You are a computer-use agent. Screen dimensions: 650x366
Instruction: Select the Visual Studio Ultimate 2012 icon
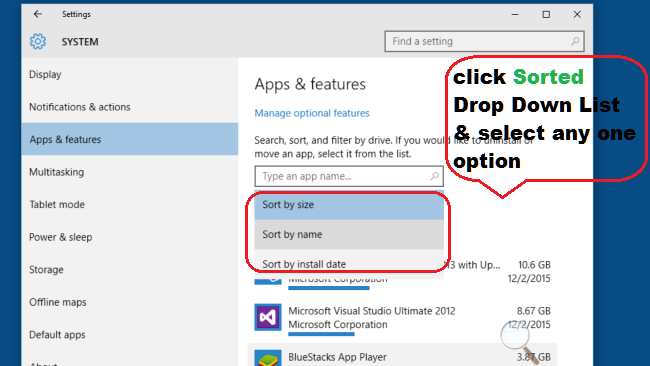pos(268,318)
